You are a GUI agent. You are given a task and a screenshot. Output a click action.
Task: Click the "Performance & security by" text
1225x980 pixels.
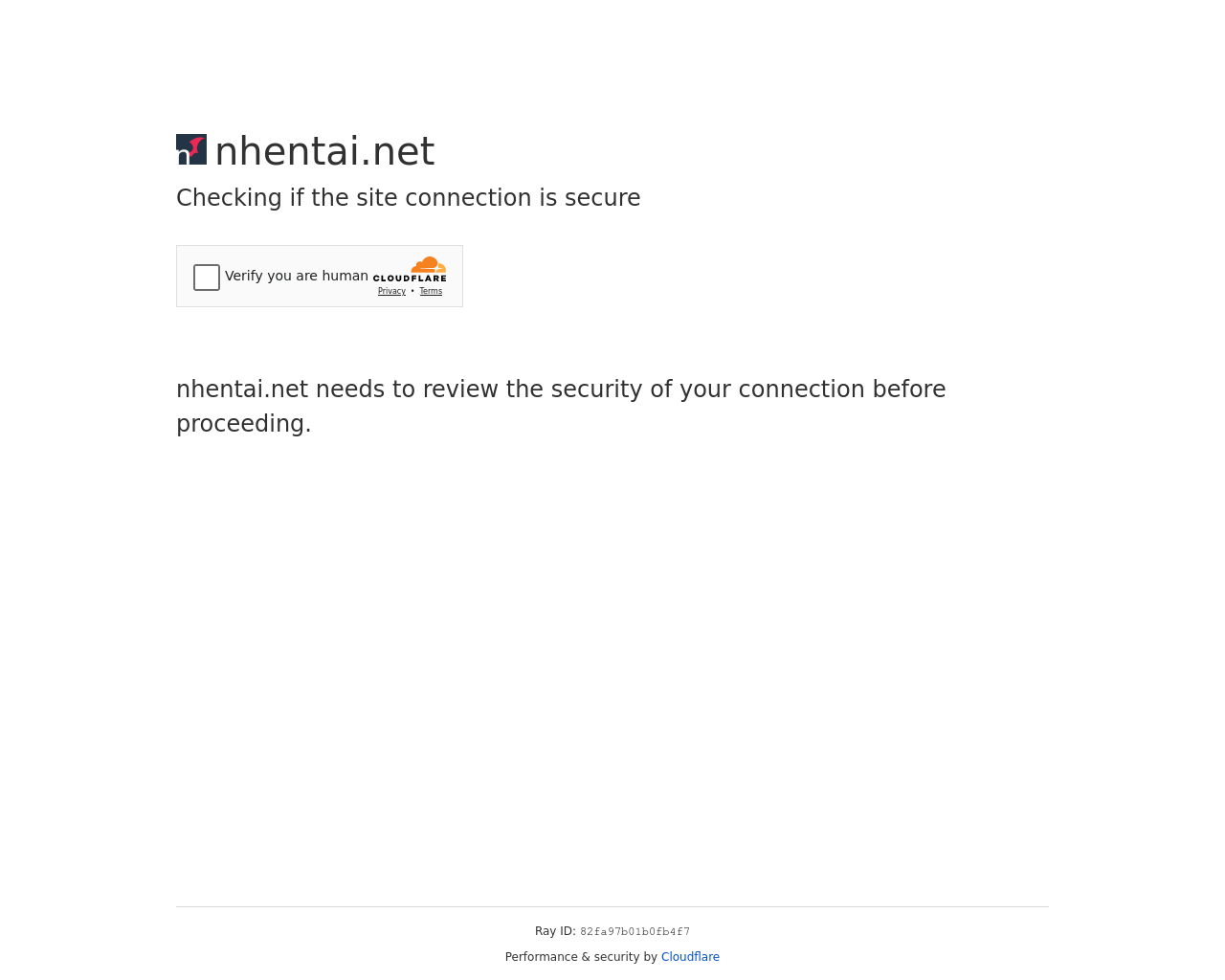[x=581, y=957]
